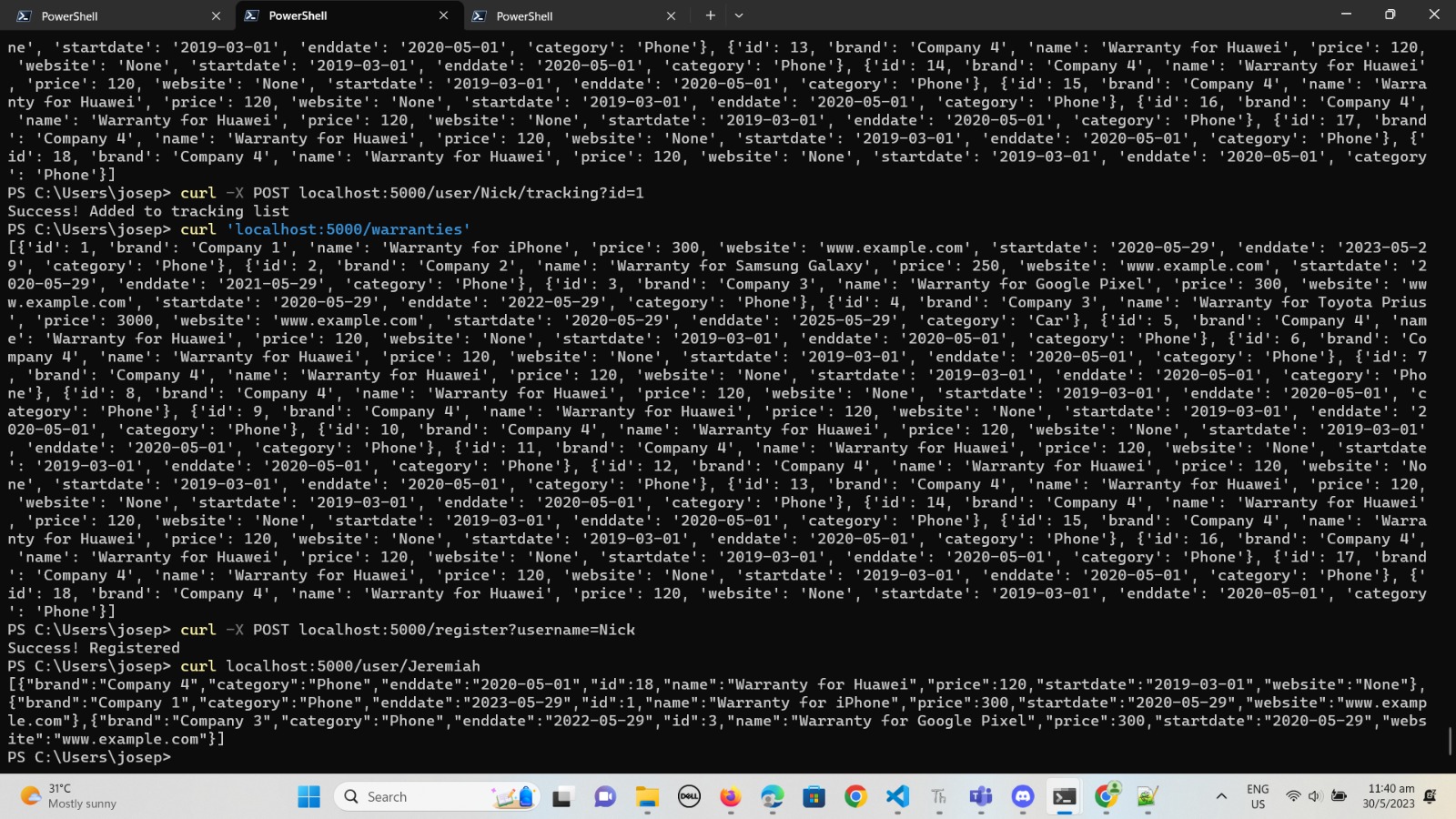Launch Visual Studio Code from the taskbar

(896, 796)
